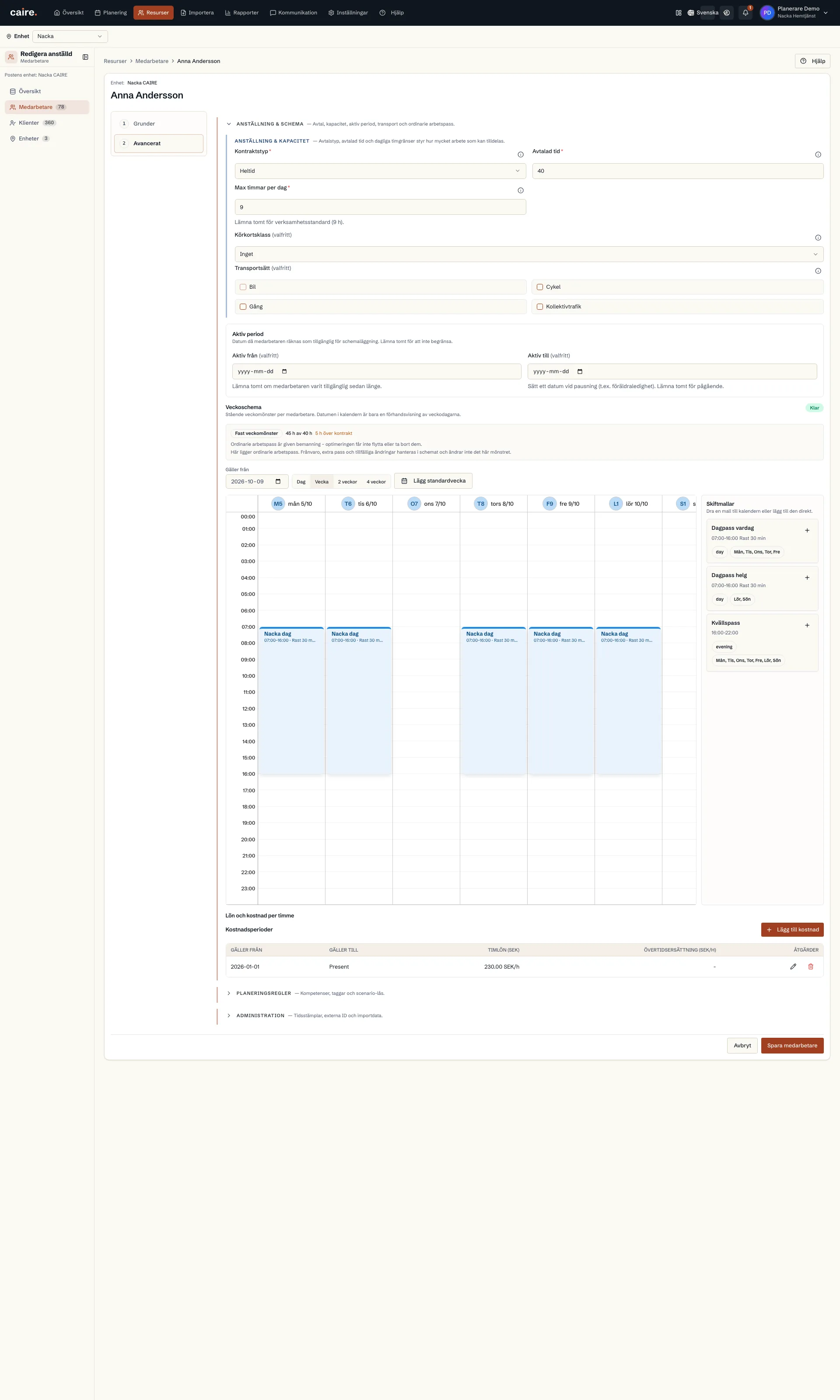Open calendar picker for Aktiv från
The height and width of the screenshot is (1400, 840).
pyautogui.click(x=284, y=371)
